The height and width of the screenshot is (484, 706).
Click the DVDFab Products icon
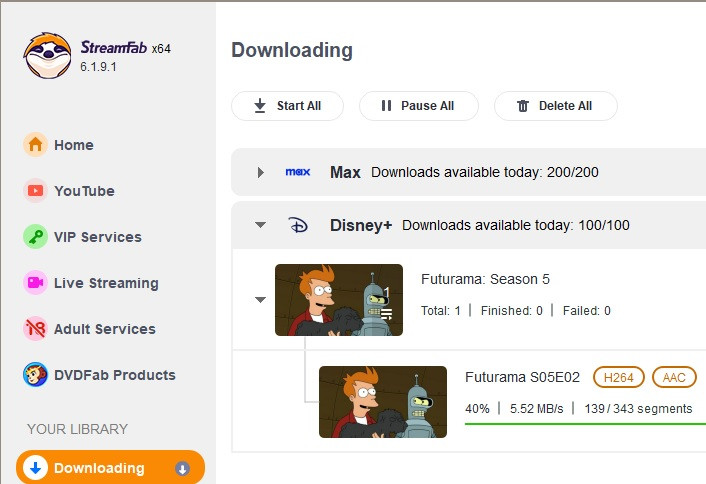coord(36,374)
